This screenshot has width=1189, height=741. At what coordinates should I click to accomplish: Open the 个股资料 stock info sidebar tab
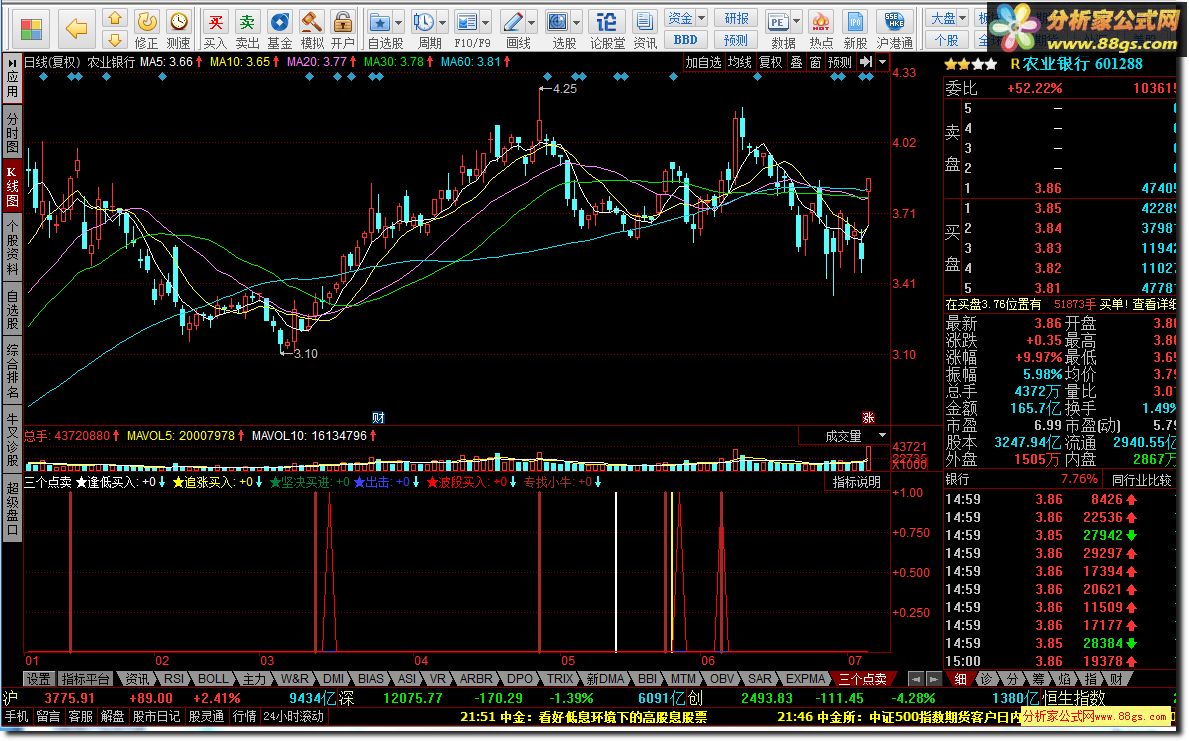12,248
